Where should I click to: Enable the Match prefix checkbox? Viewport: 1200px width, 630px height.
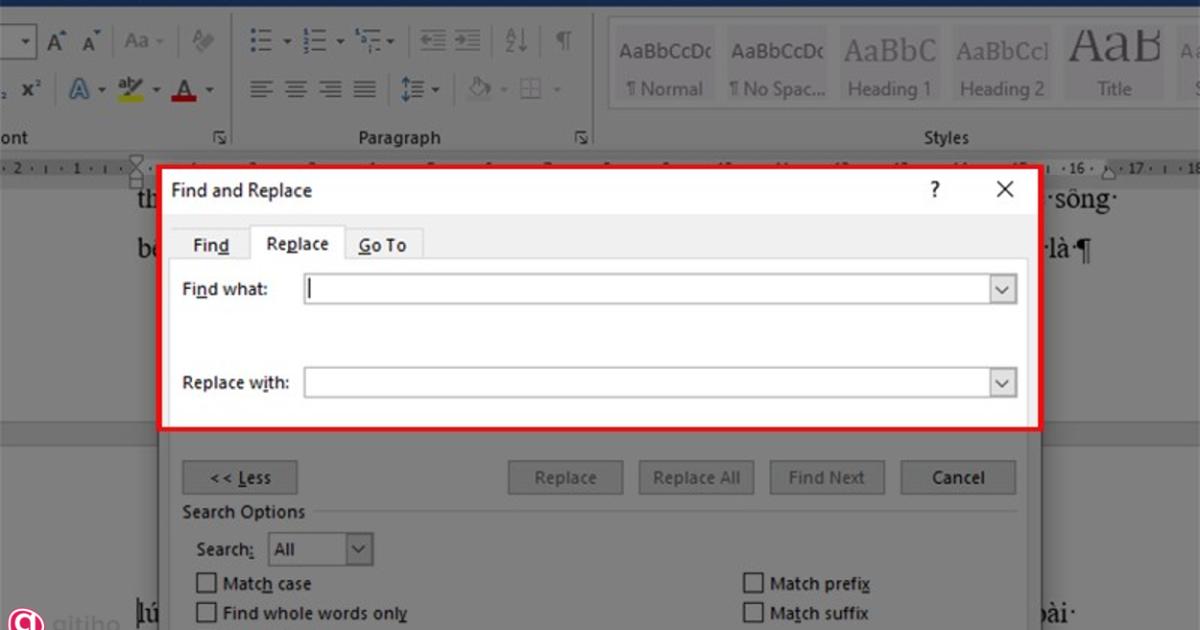(753, 583)
